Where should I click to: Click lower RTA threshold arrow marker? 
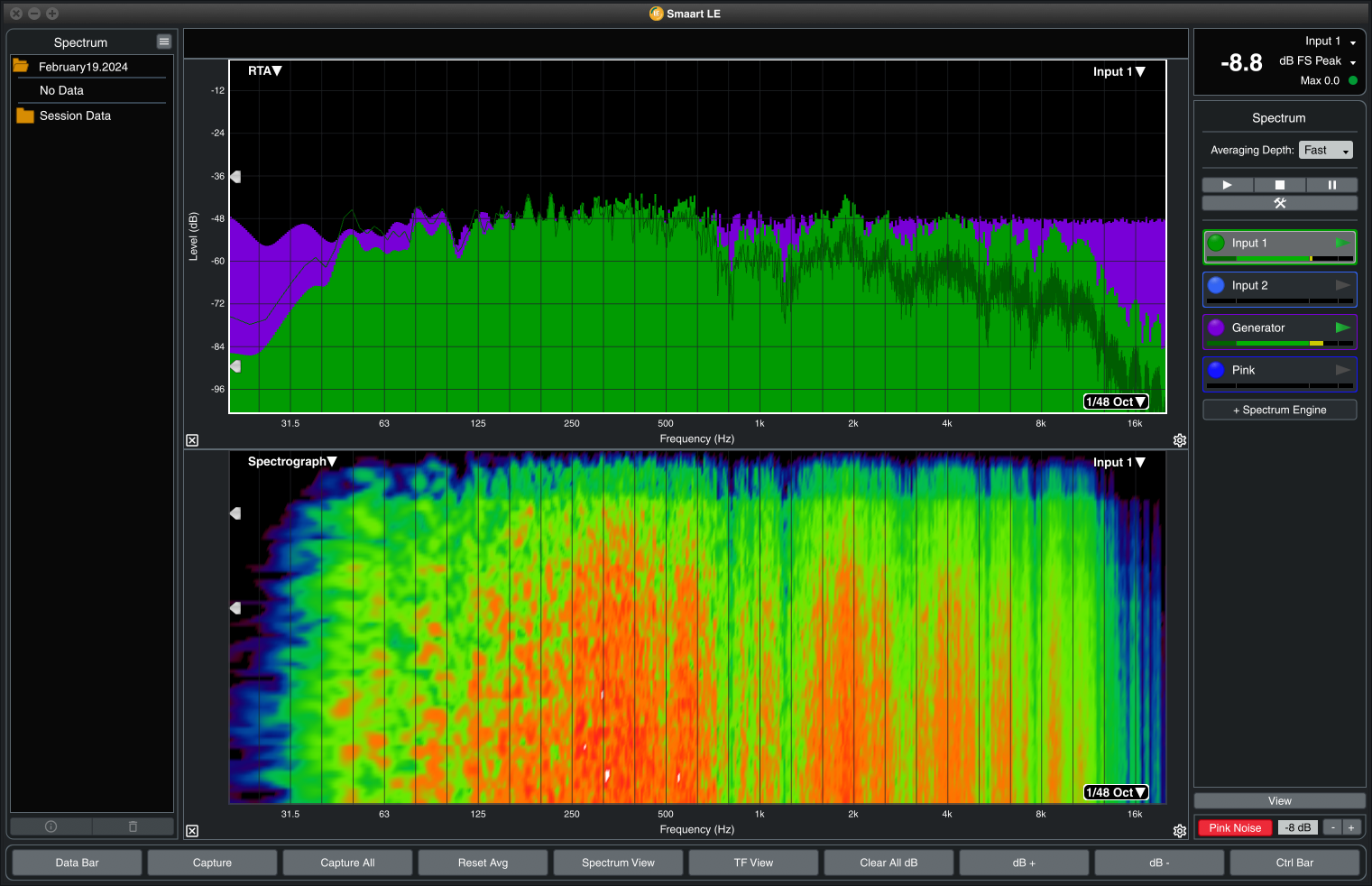(x=235, y=366)
